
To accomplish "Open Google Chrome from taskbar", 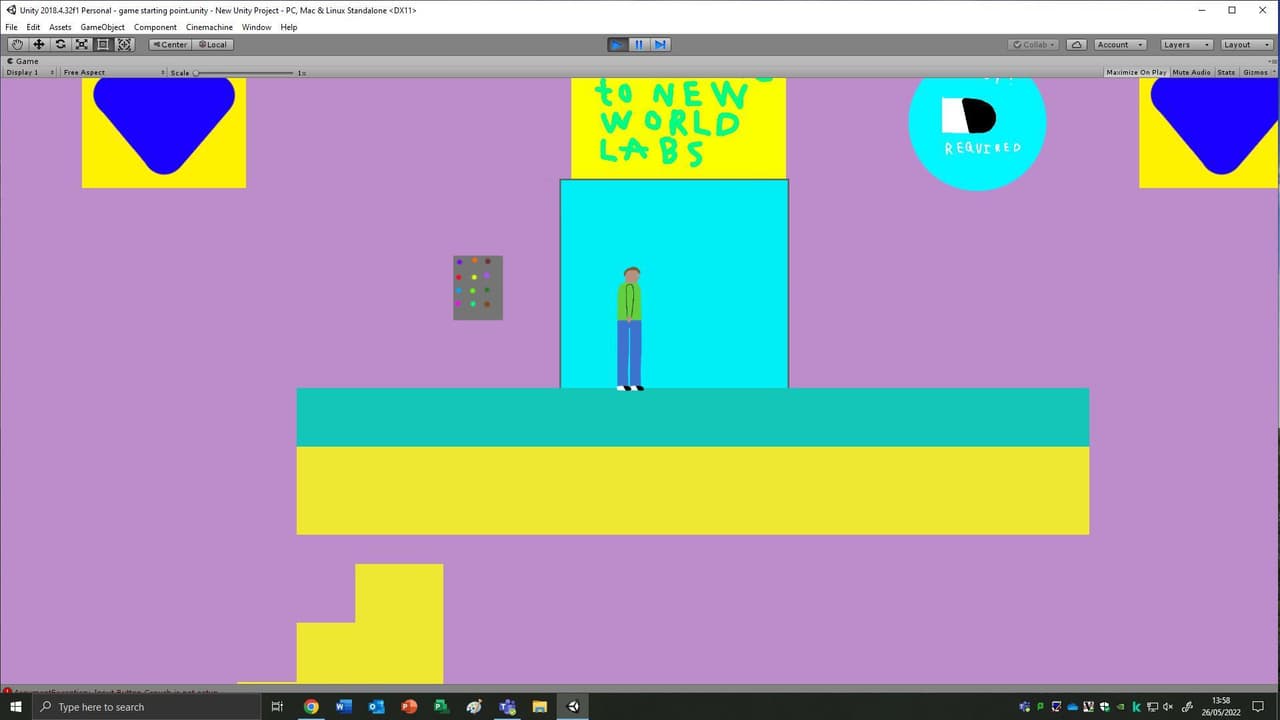I will (311, 707).
